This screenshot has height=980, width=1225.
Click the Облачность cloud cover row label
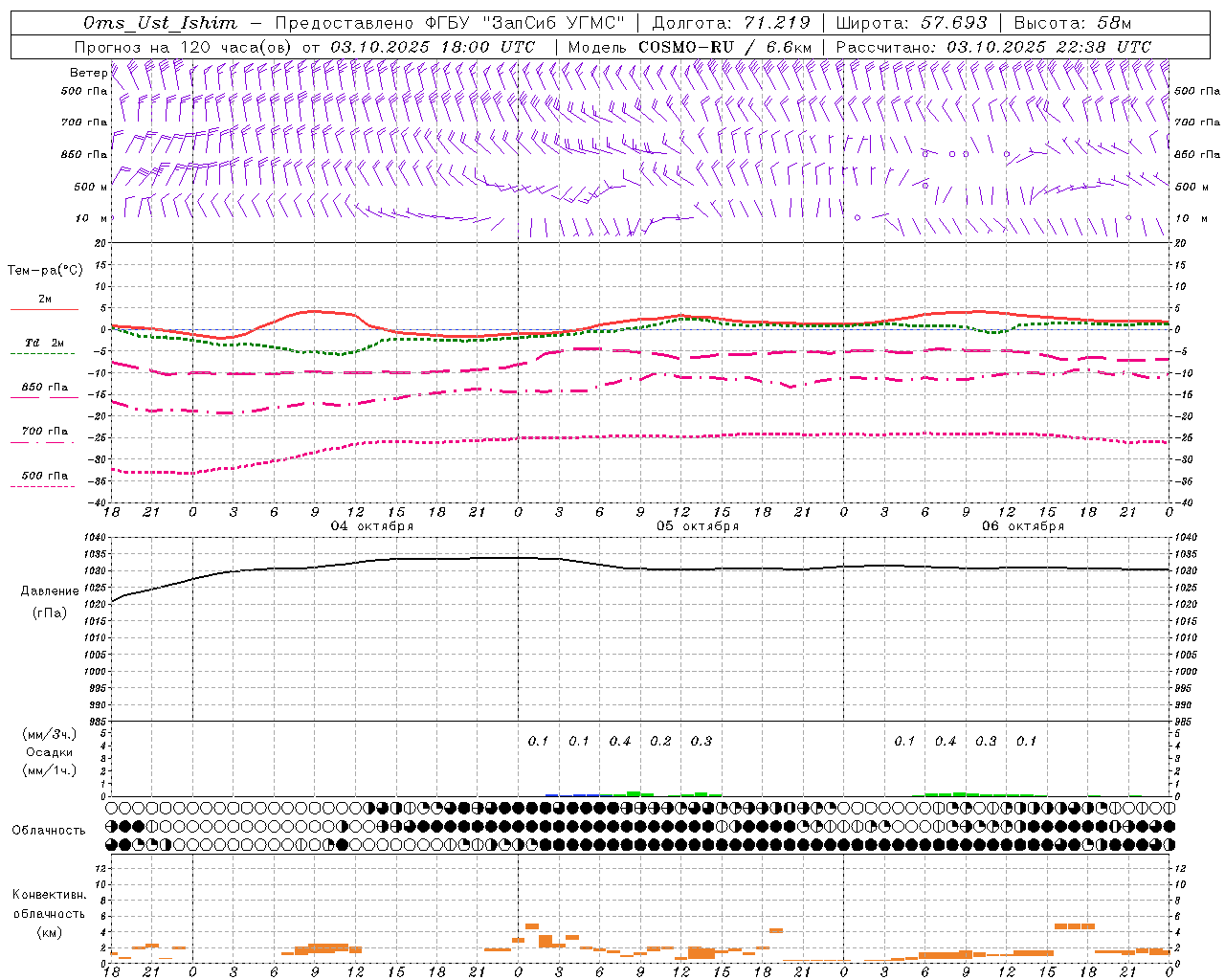coord(48,831)
